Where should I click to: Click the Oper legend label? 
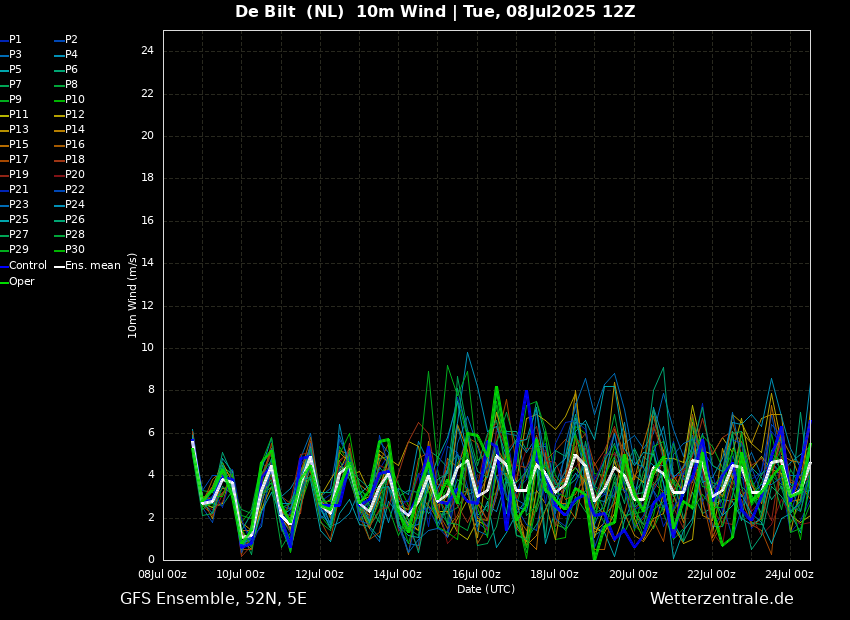pyautogui.click(x=22, y=282)
